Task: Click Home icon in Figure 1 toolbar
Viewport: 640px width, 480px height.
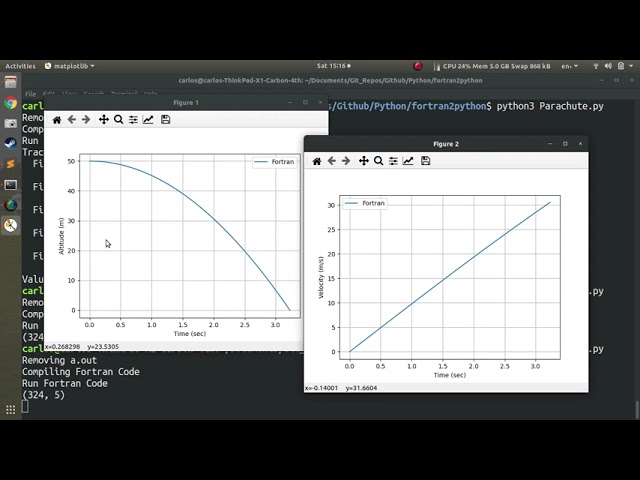Action: coord(57,120)
